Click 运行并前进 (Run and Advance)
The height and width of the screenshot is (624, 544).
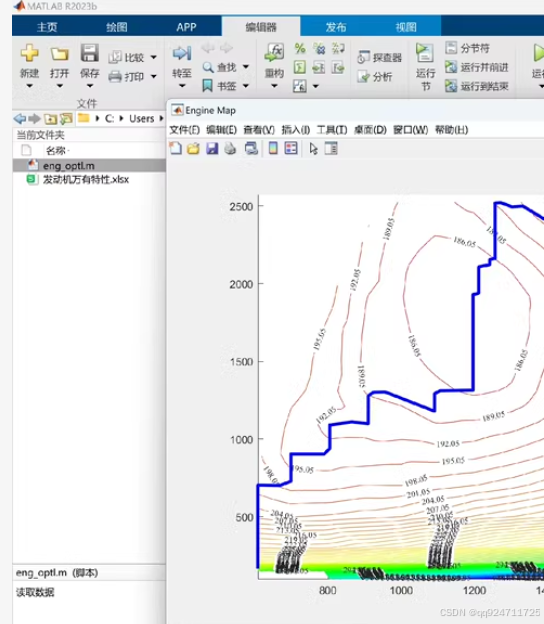[477, 67]
